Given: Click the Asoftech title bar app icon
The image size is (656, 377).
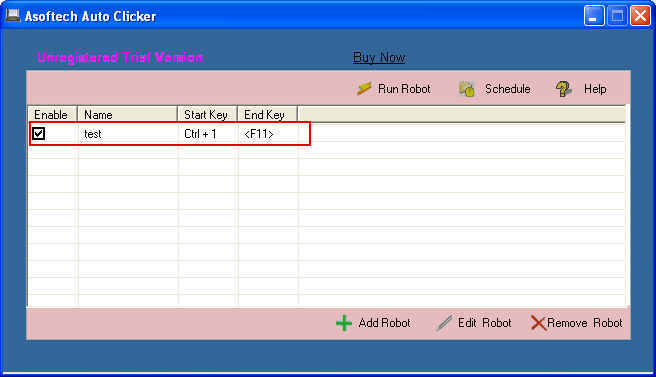Looking at the screenshot, I should point(13,15).
